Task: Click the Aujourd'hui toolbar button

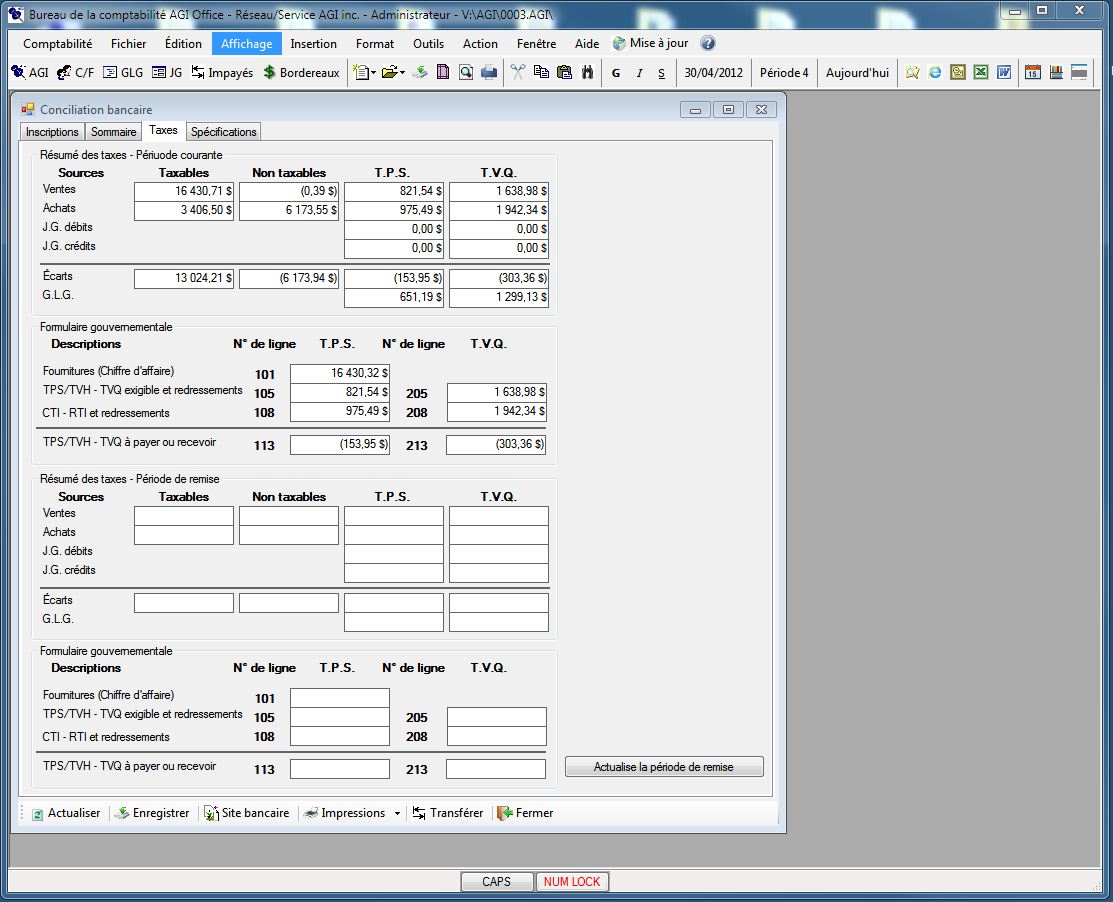Action: tap(857, 73)
